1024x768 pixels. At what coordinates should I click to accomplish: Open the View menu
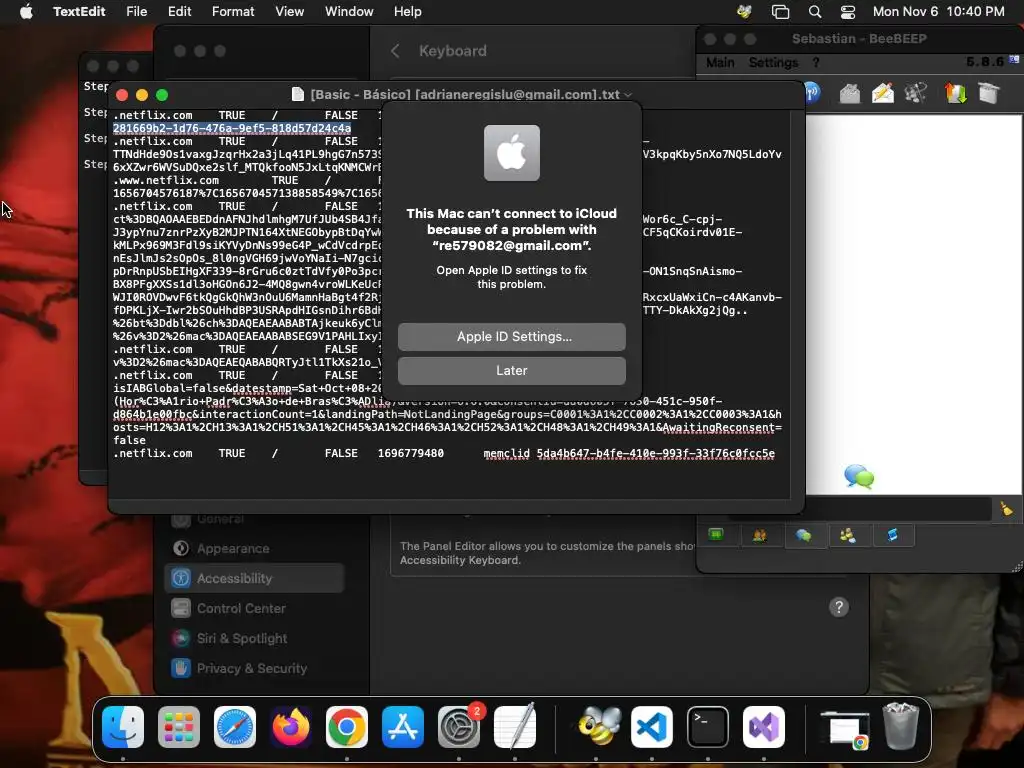pyautogui.click(x=289, y=11)
